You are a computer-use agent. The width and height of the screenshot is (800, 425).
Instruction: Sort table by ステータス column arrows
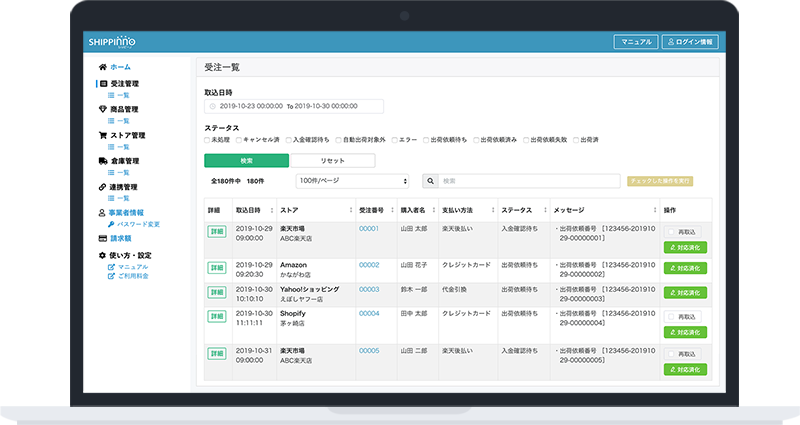[x=545, y=210]
